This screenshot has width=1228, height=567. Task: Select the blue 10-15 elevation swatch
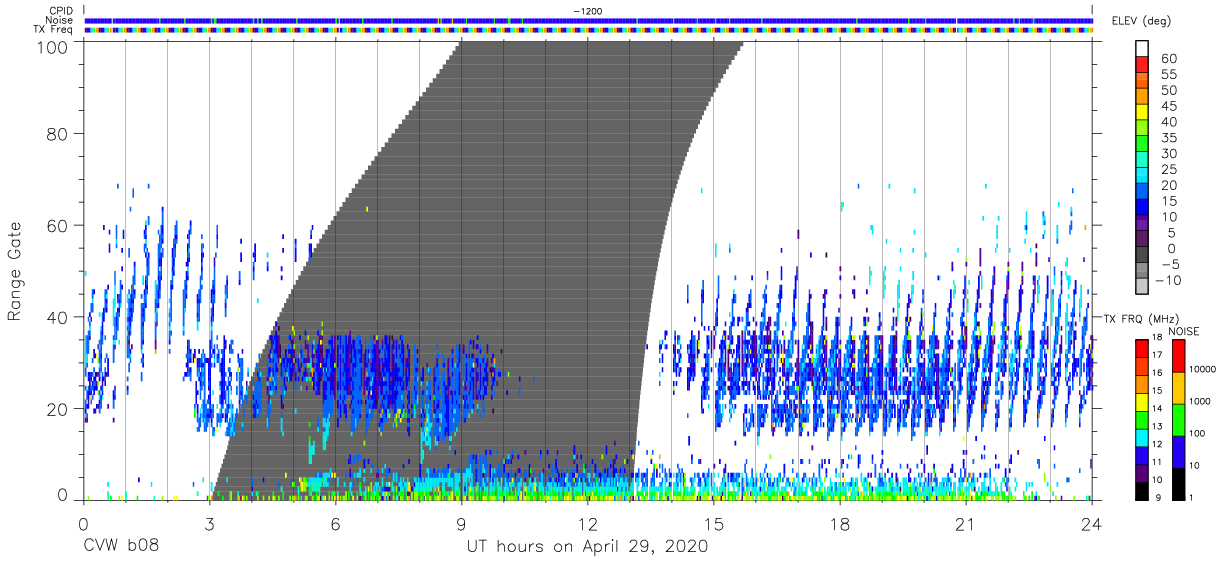(1143, 208)
